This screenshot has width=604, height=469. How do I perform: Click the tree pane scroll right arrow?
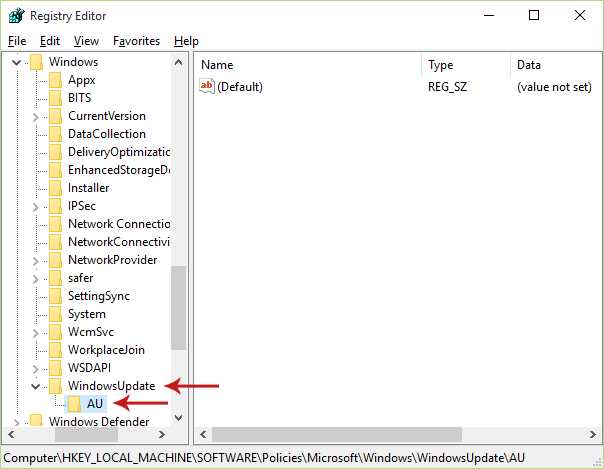pyautogui.click(x=162, y=434)
